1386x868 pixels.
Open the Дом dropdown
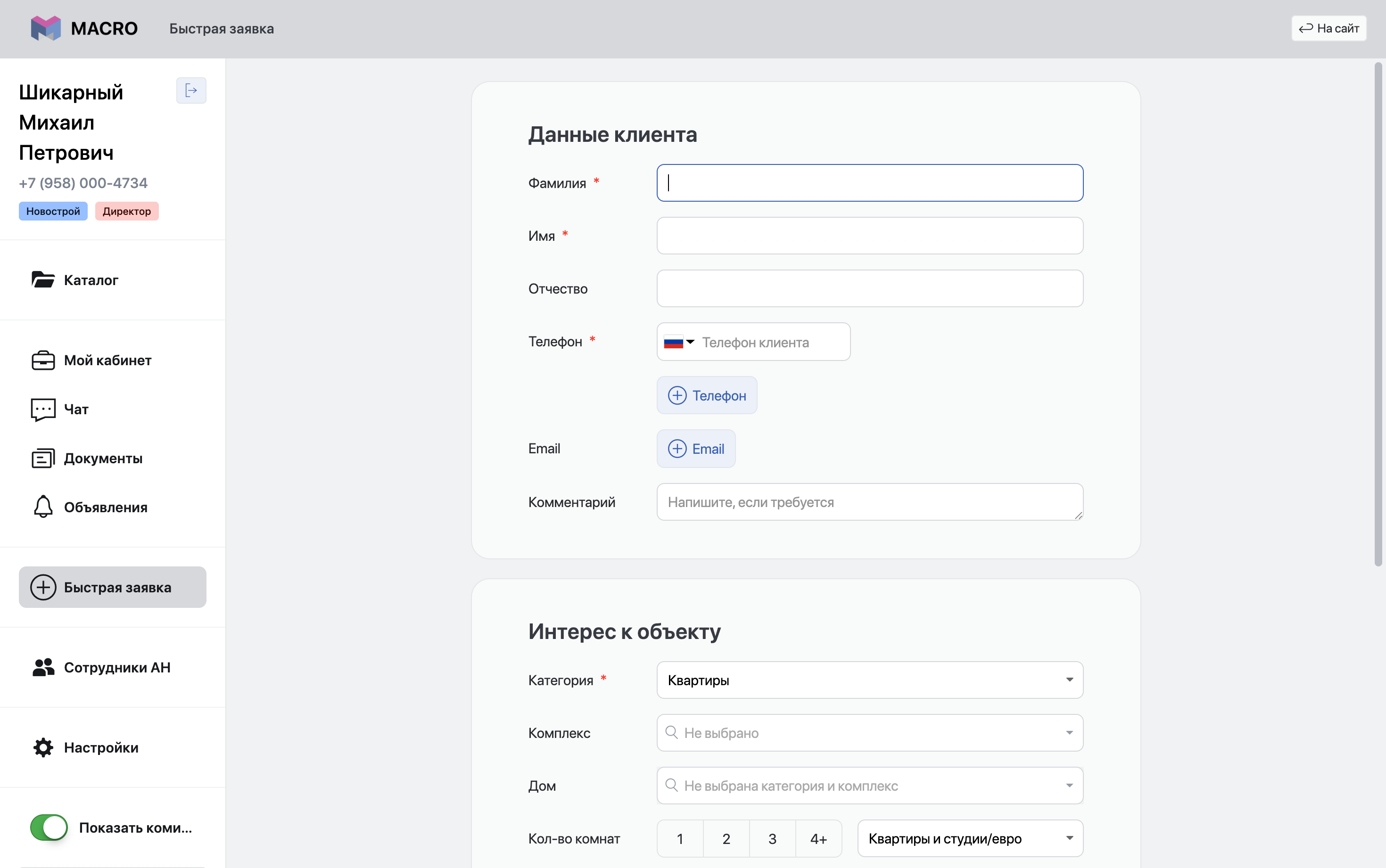(870, 786)
